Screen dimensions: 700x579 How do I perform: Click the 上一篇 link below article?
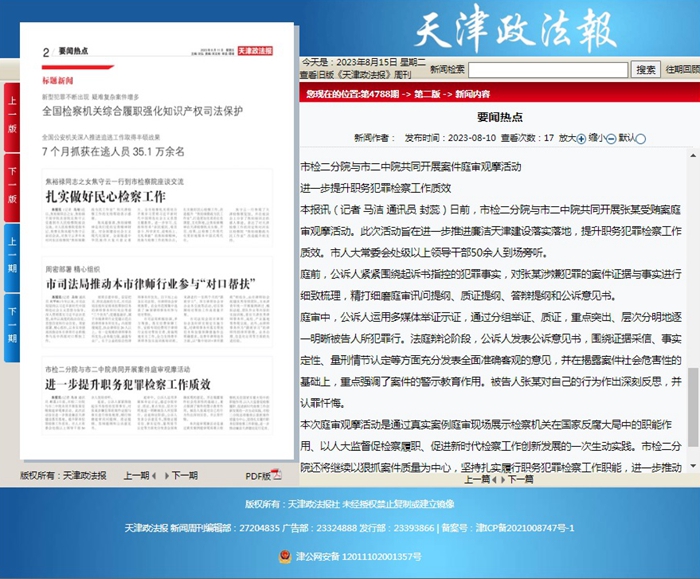tap(477, 479)
